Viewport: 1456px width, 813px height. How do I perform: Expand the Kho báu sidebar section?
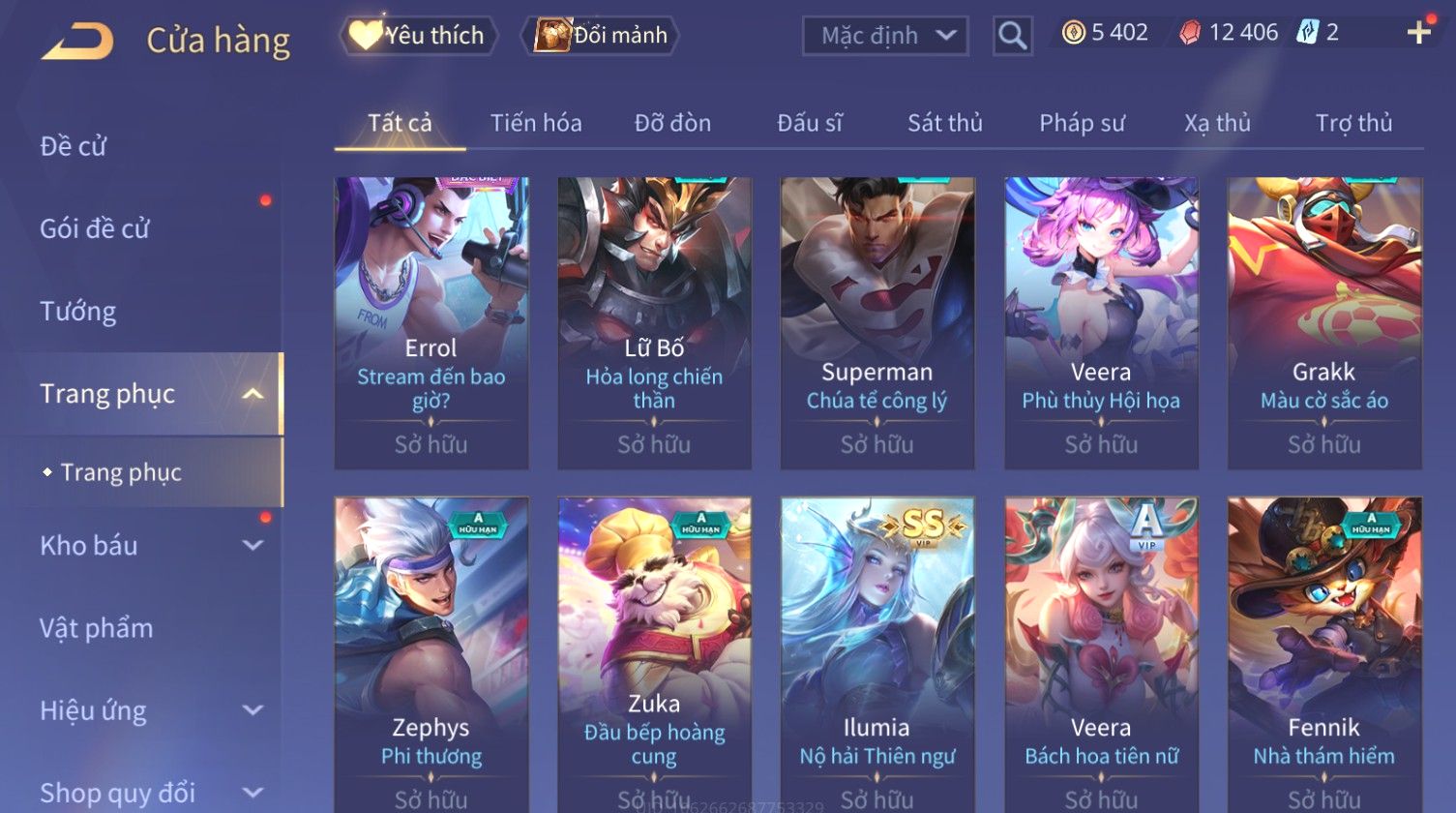coord(253,545)
